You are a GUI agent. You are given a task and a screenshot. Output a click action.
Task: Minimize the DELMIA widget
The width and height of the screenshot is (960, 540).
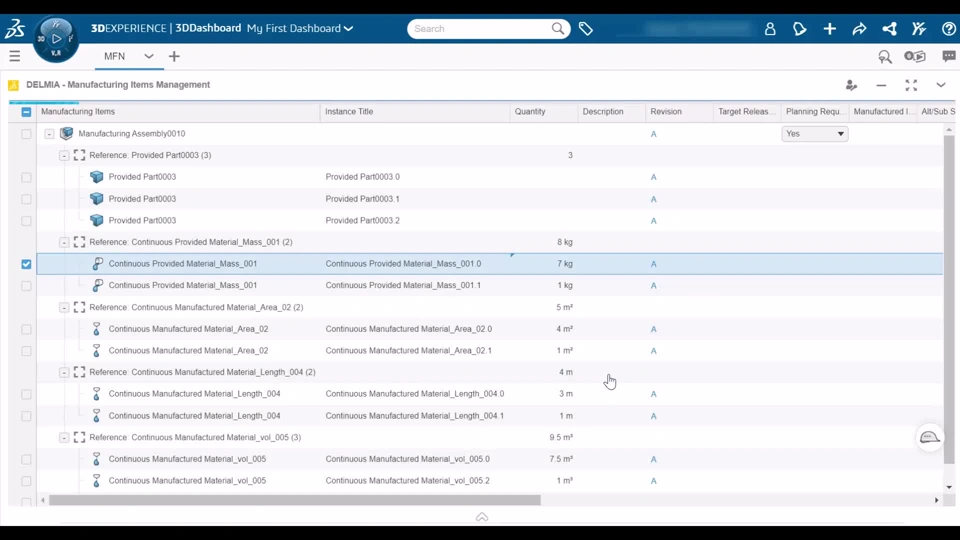881,85
